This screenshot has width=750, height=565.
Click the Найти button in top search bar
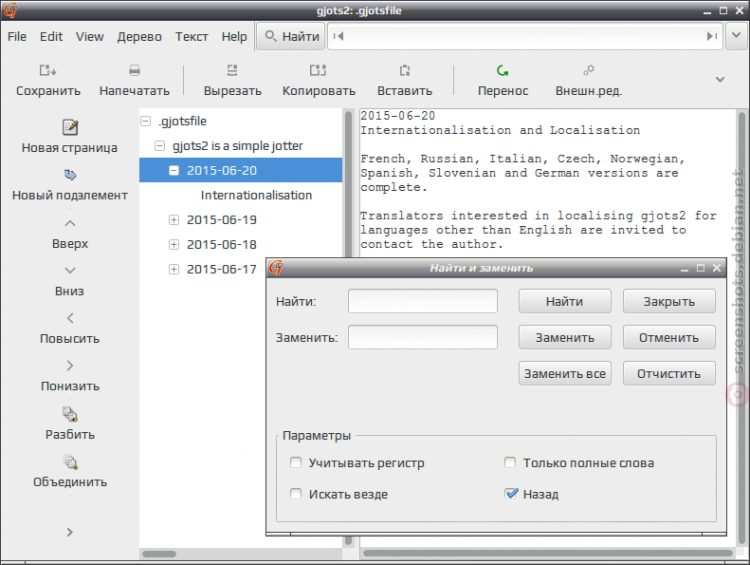point(292,36)
